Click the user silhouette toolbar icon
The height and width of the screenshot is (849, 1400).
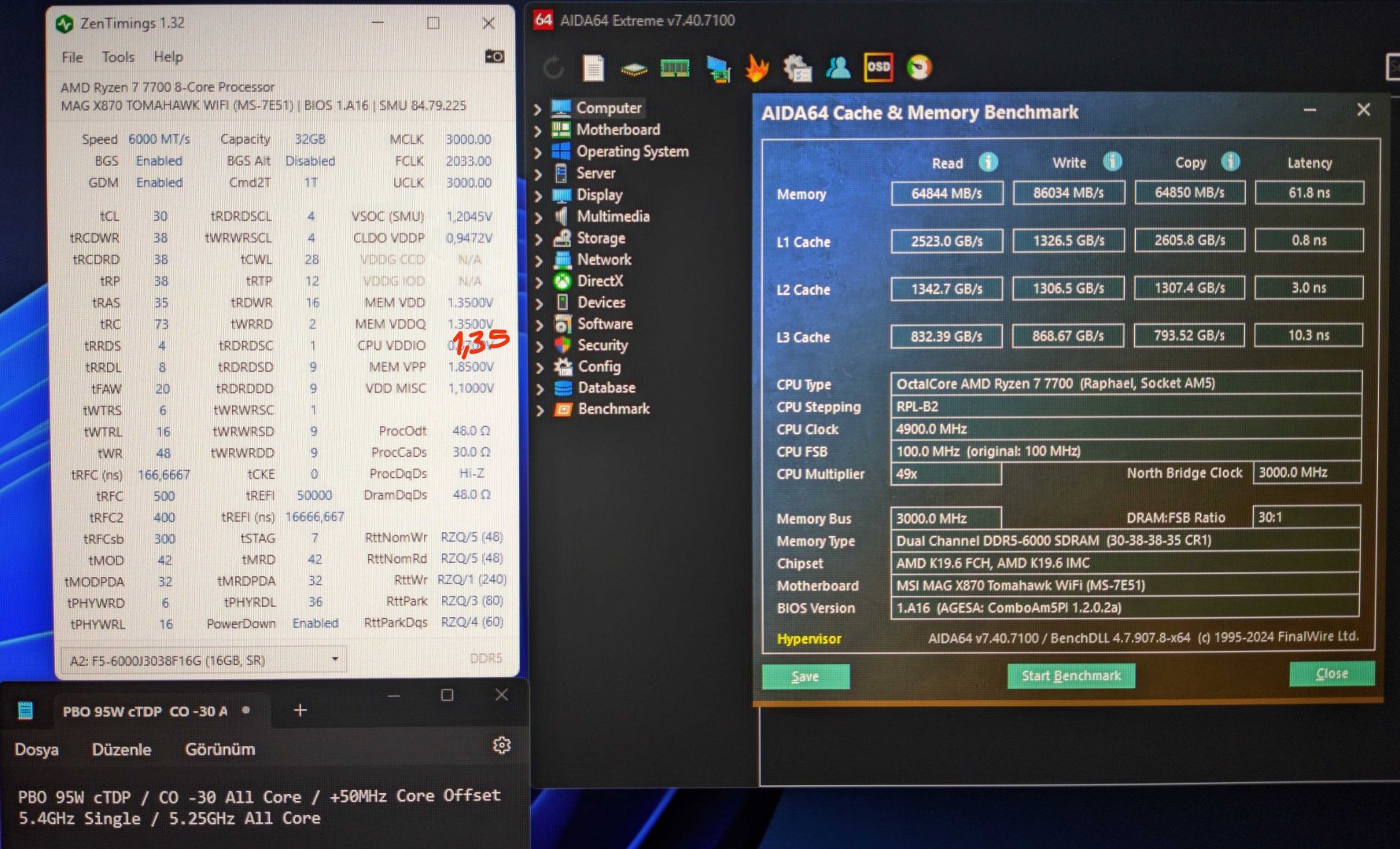[838, 68]
